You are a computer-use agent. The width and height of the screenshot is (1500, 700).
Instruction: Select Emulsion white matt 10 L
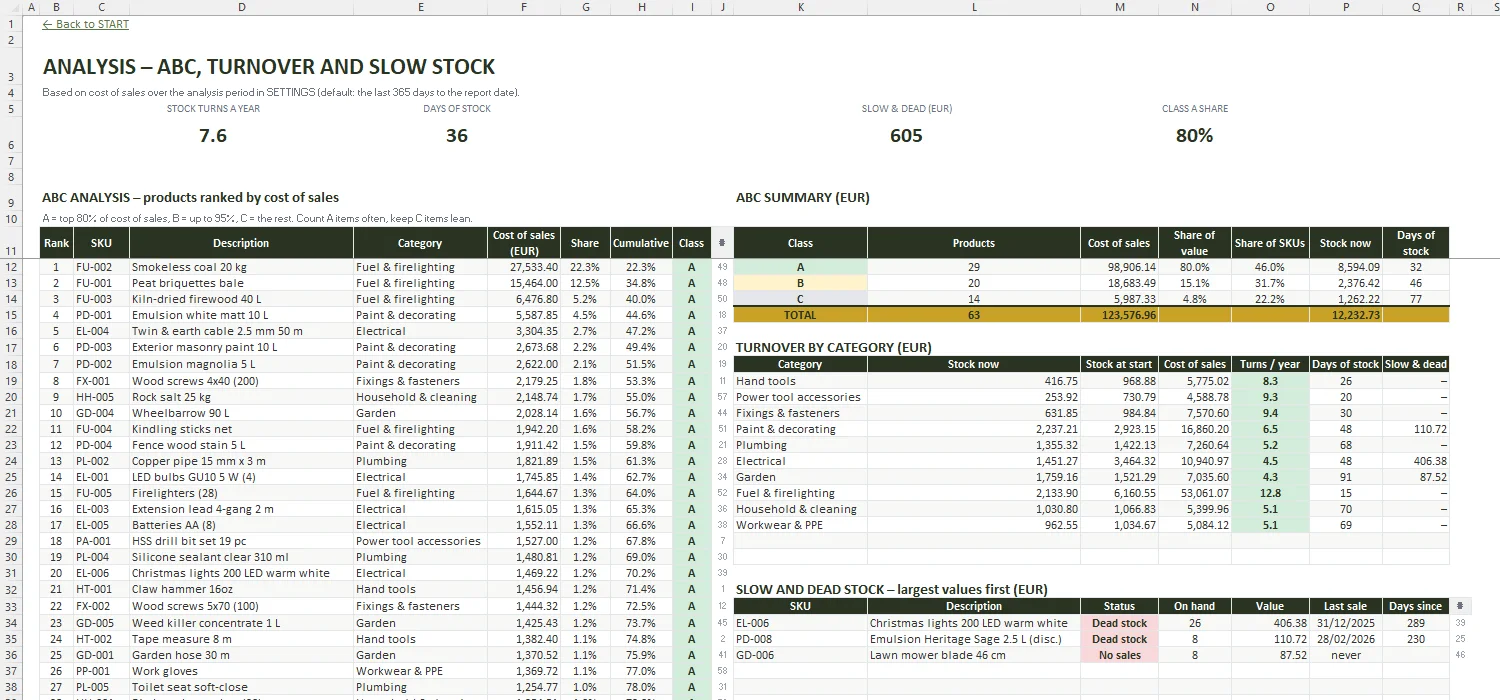pos(241,315)
